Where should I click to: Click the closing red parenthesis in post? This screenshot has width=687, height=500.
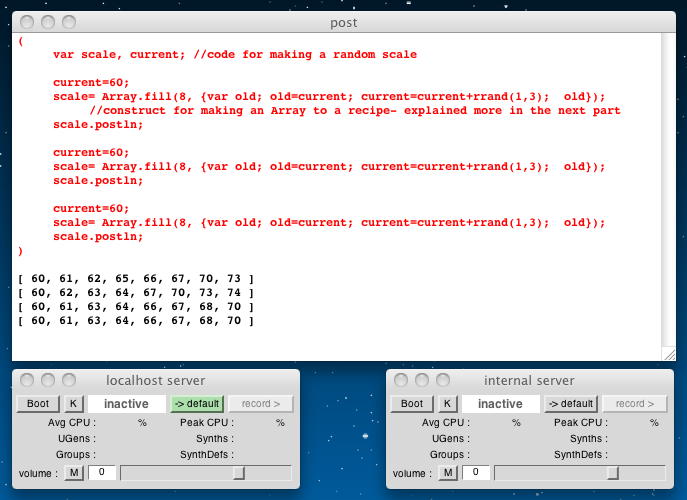pyautogui.click(x=21, y=251)
